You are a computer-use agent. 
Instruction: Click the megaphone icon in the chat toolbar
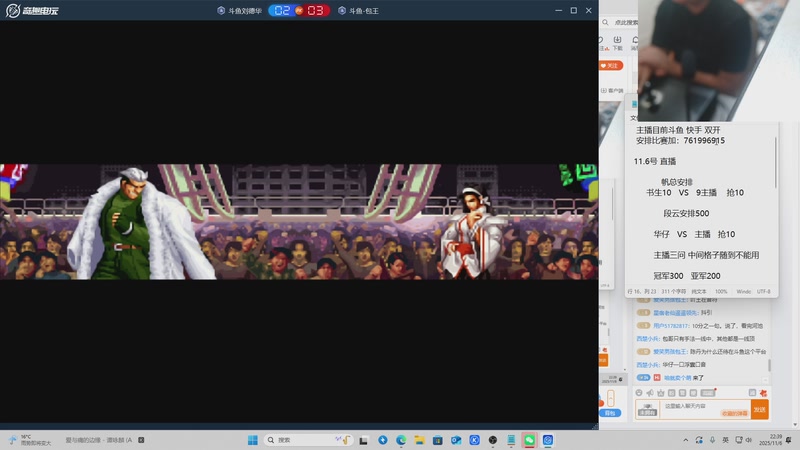649,393
